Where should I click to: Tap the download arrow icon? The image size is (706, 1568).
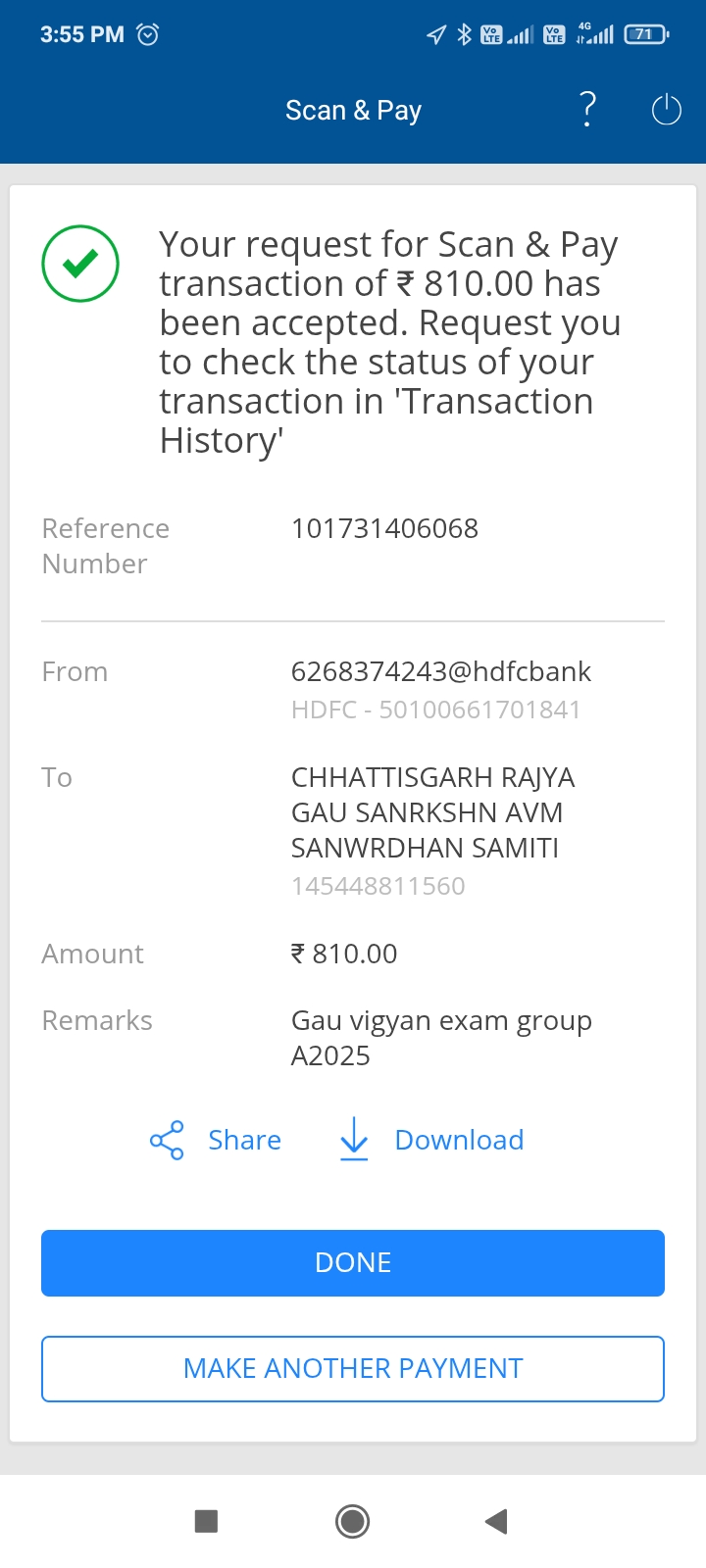click(354, 1140)
